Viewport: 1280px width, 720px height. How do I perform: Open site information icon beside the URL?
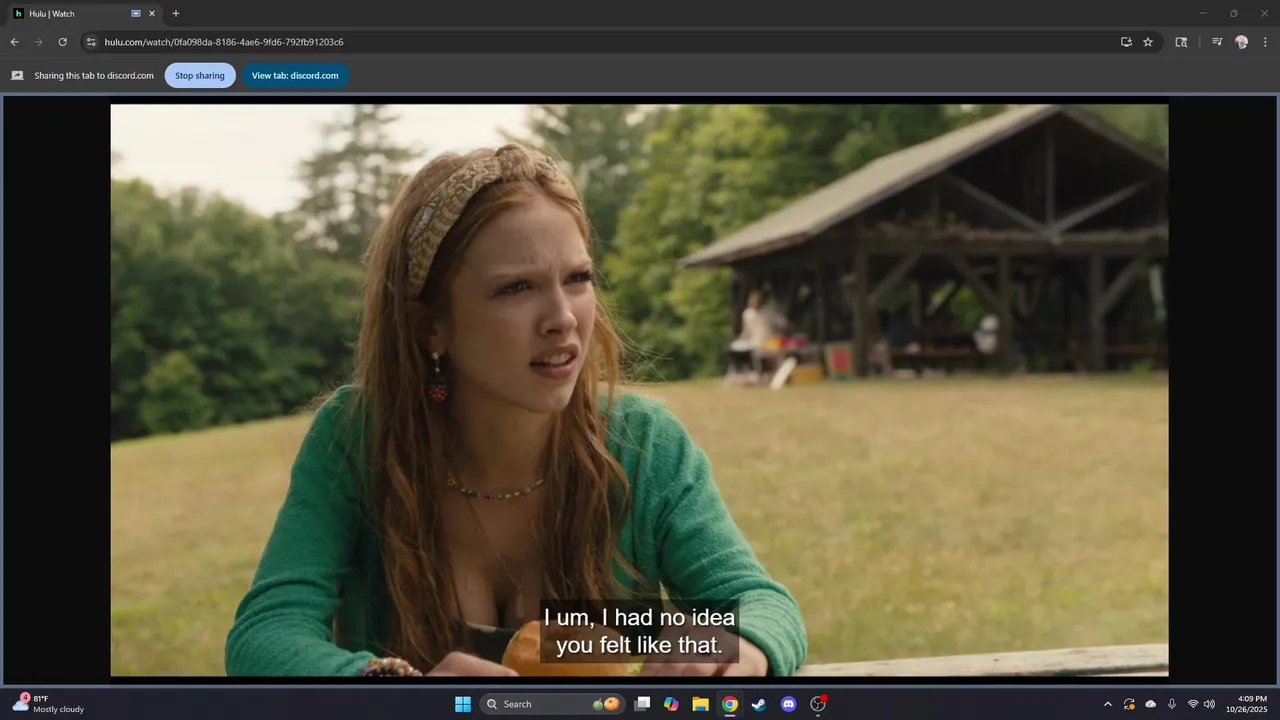point(90,42)
